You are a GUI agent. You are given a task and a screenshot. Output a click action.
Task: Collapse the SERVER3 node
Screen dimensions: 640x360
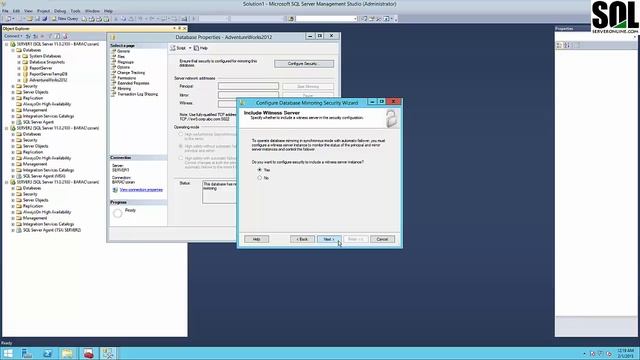(x=7, y=182)
